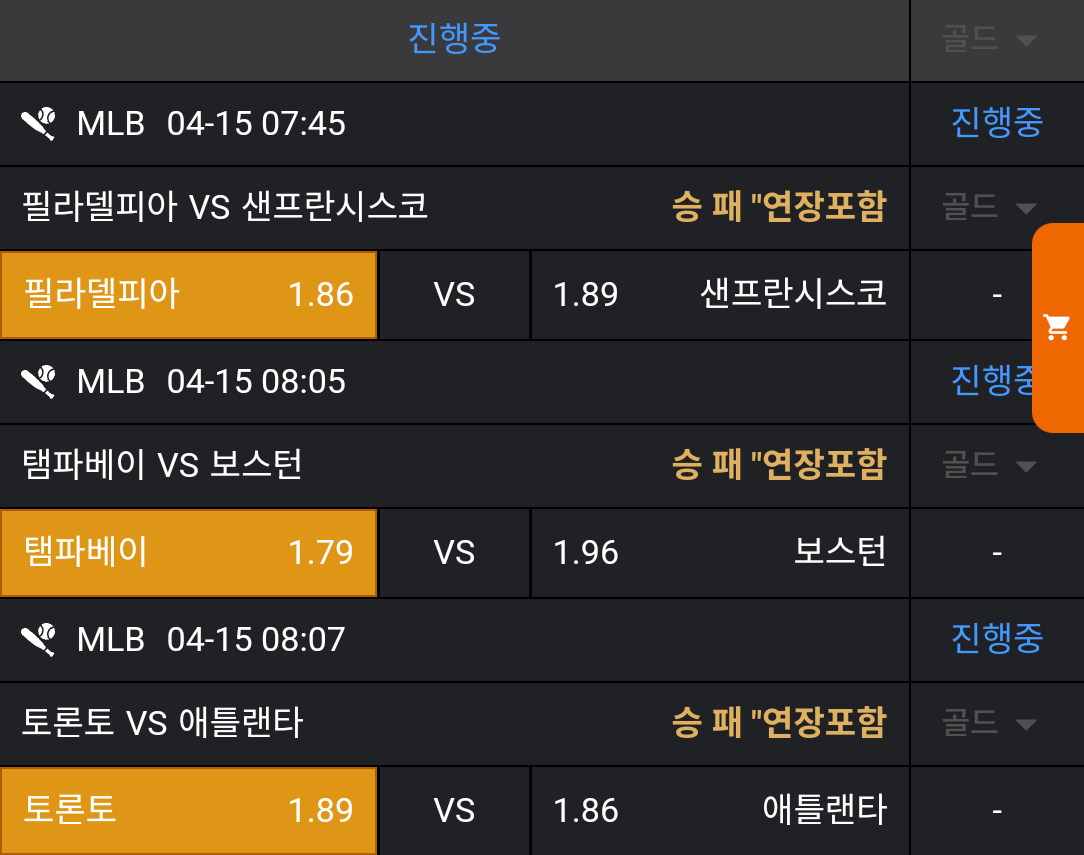Expand 골드 dropdown for 탬파베이 VS 보스턴
The image size is (1084, 855).
tap(988, 466)
